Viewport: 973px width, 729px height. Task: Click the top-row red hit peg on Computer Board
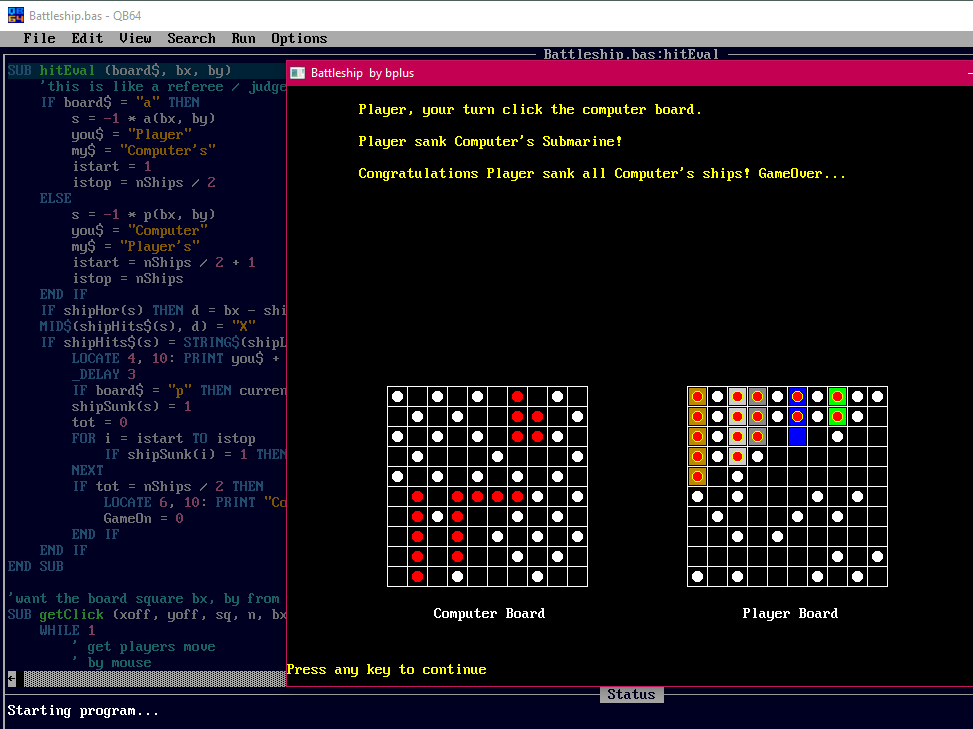pyautogui.click(x=517, y=397)
